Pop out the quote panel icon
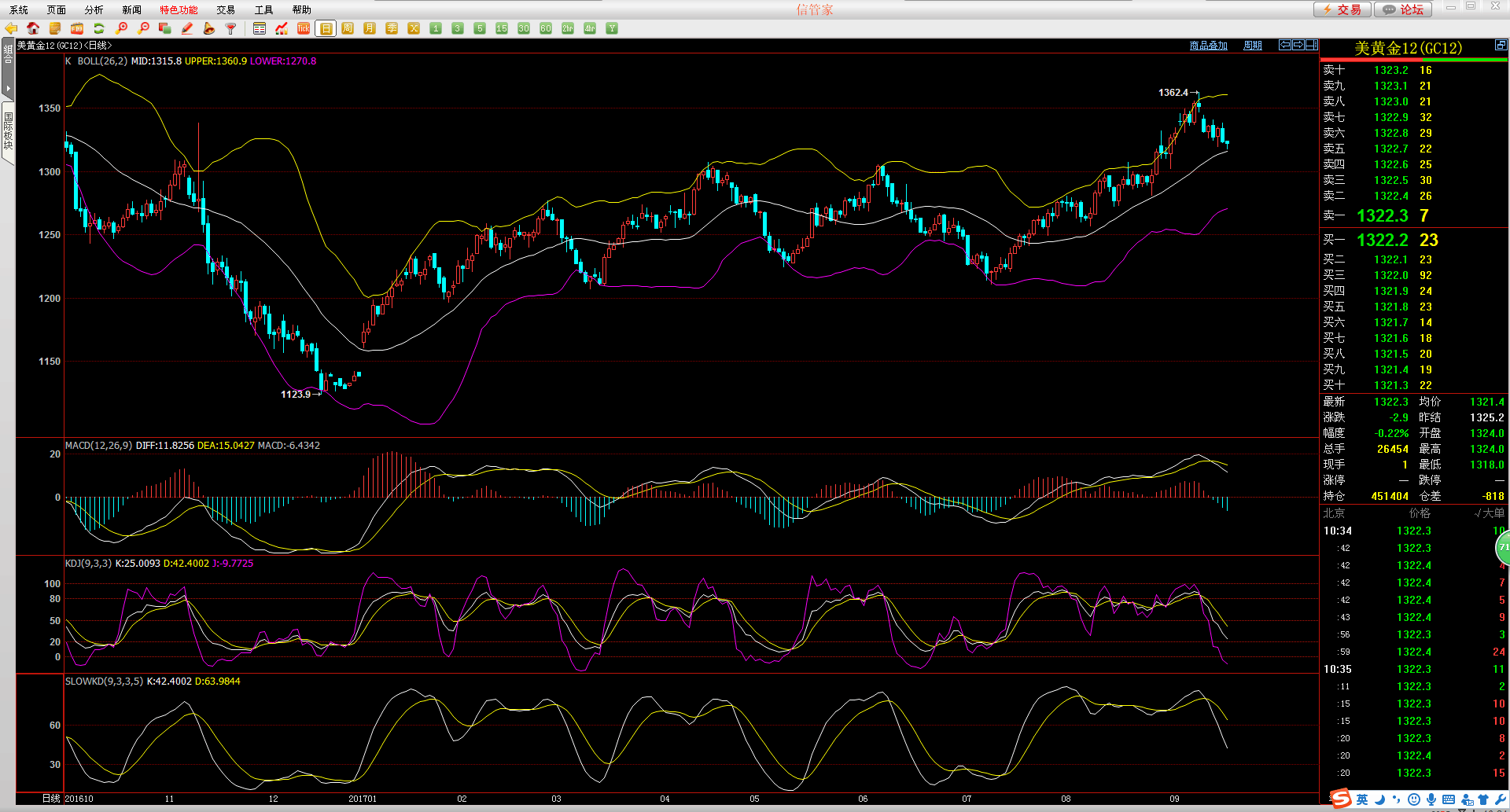Image resolution: width=1510 pixels, height=812 pixels. click(x=1501, y=46)
